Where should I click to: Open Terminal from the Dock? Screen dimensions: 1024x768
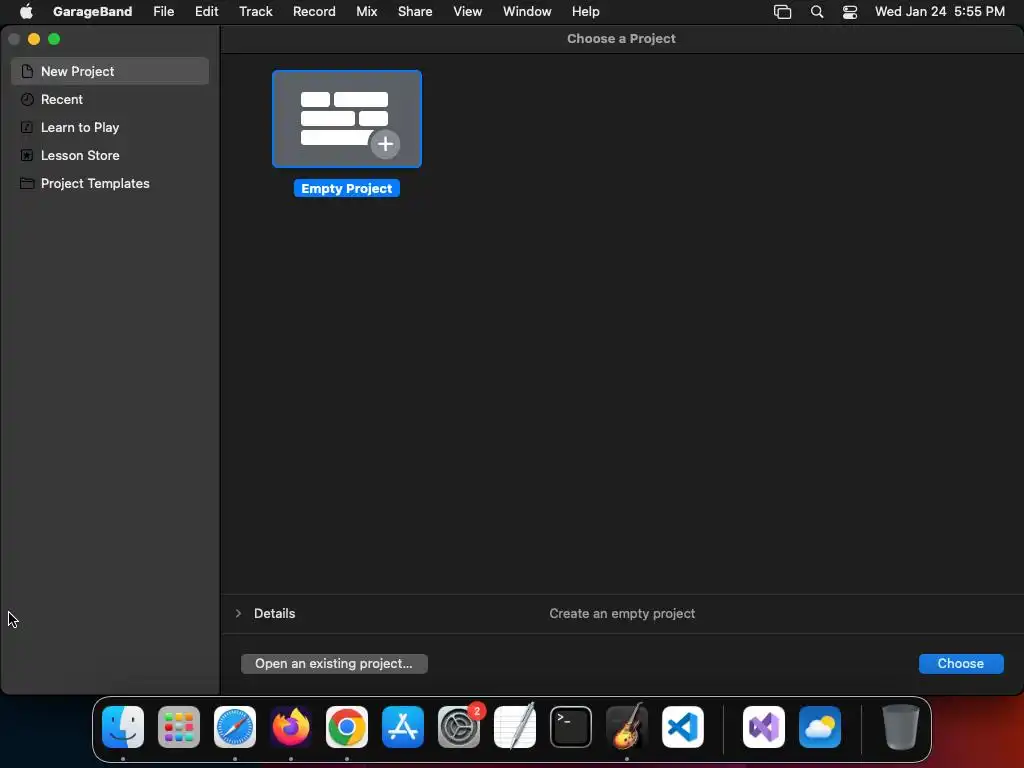[x=571, y=727]
